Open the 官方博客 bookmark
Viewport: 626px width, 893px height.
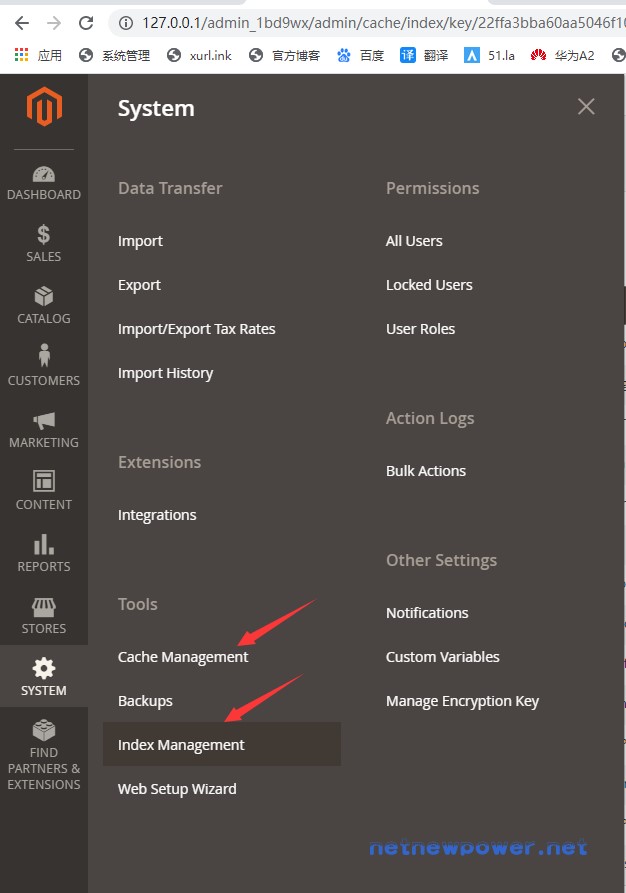(285, 55)
